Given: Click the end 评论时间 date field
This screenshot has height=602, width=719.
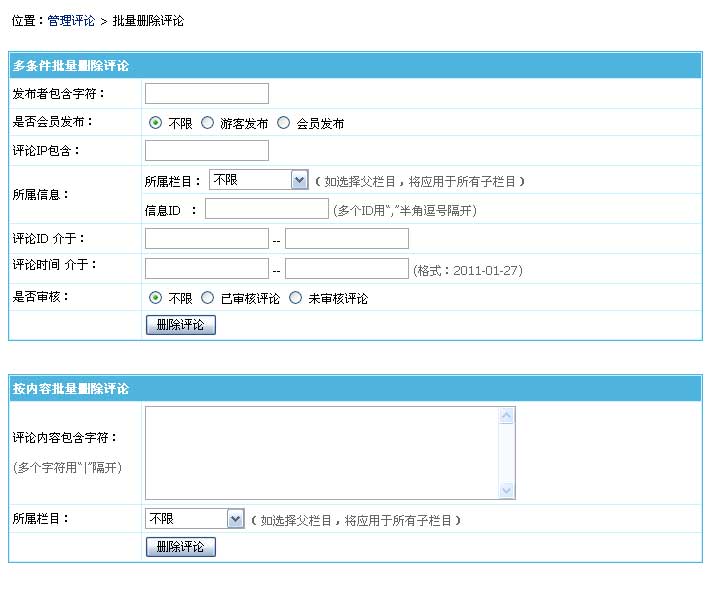Looking at the screenshot, I should tap(347, 269).
